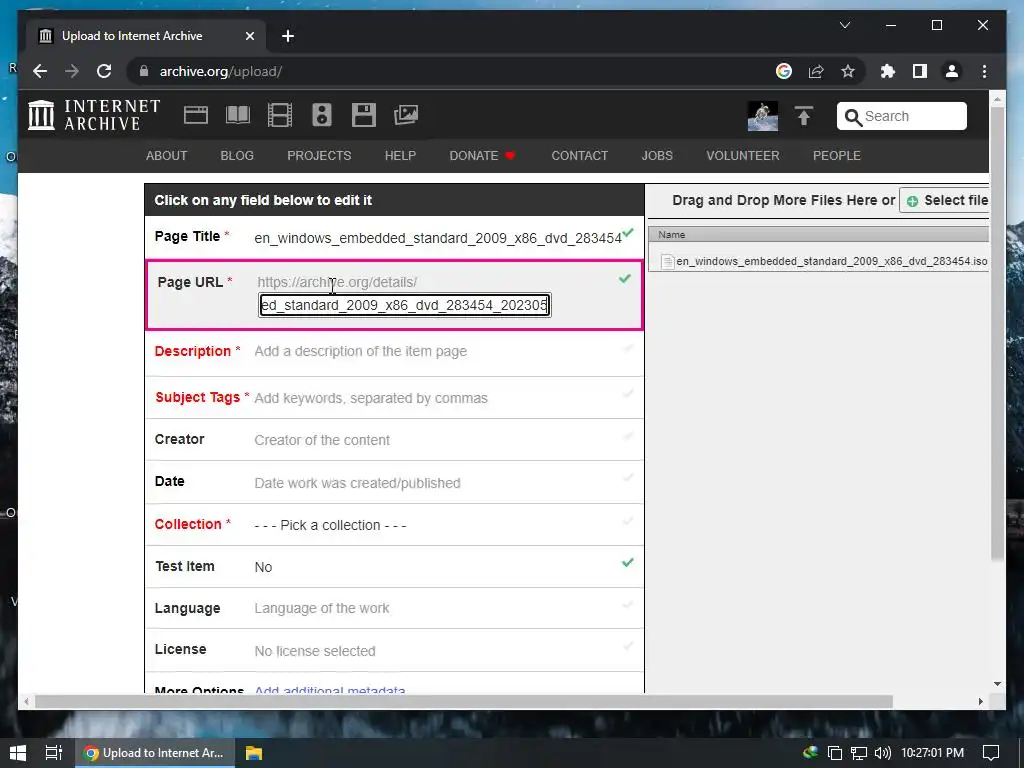Click the Test Item value No
This screenshot has height=768, width=1024.
(263, 567)
